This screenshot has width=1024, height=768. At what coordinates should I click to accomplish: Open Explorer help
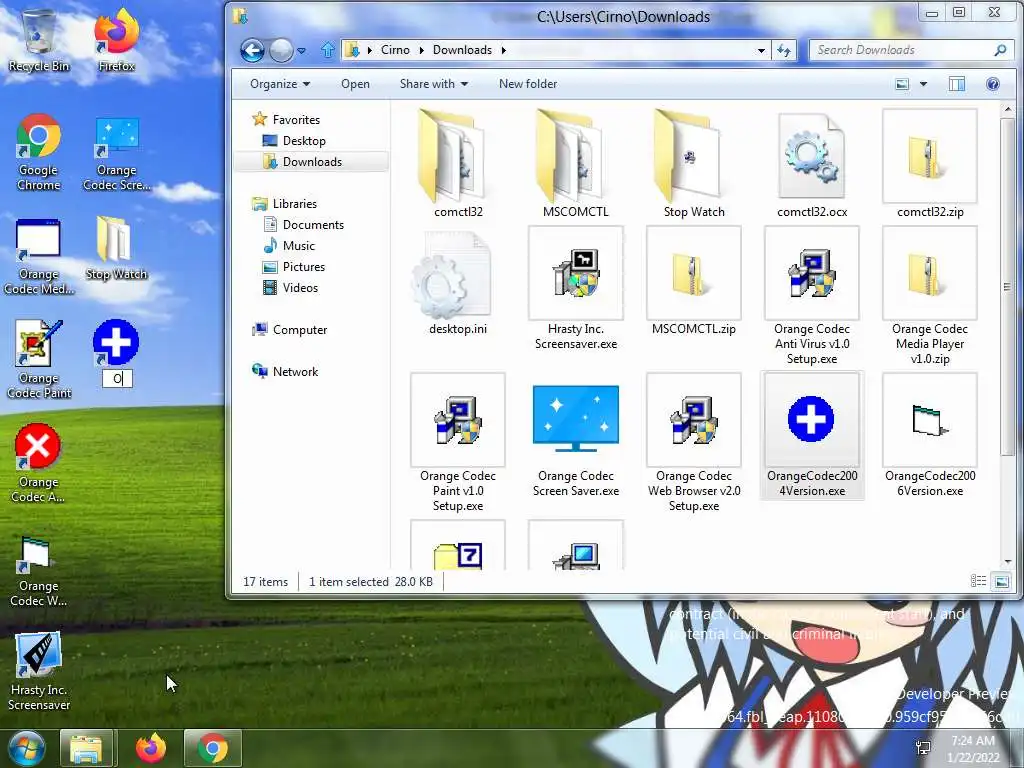[x=993, y=84]
